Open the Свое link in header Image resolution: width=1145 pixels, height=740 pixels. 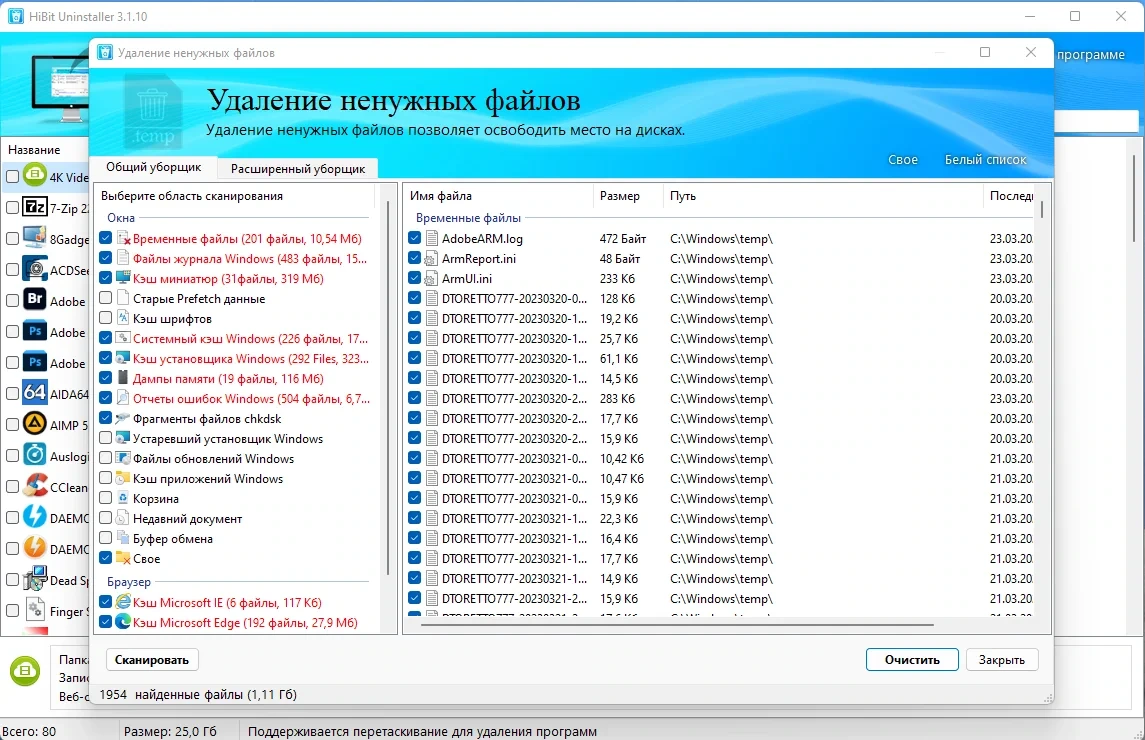tap(903, 159)
